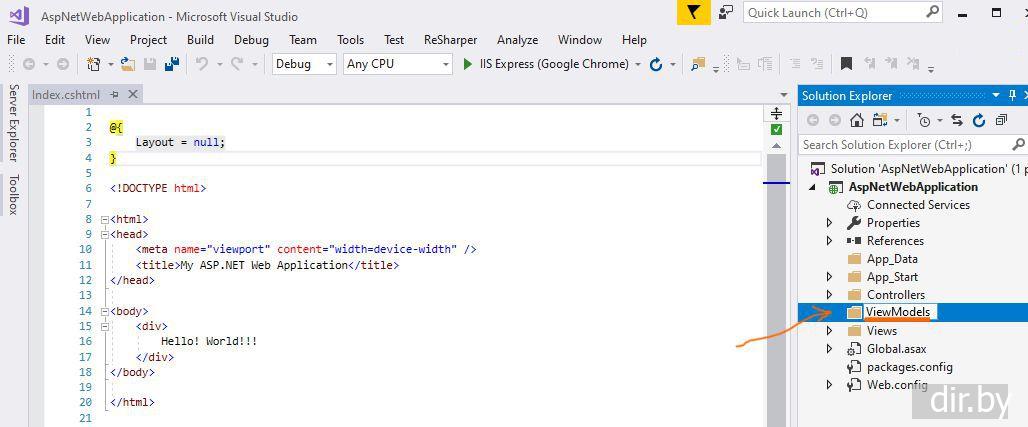Refresh browser link with circular arrow
The image size is (1028, 427).
tap(656, 64)
